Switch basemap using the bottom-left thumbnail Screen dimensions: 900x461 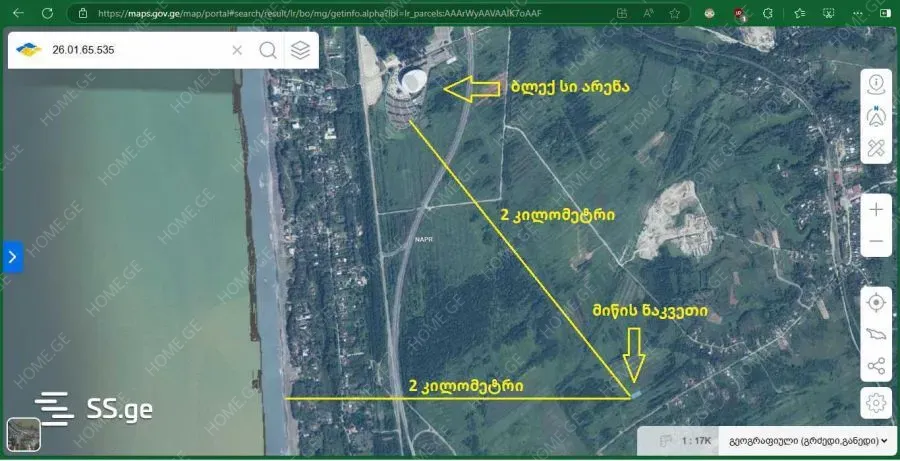(x=24, y=434)
